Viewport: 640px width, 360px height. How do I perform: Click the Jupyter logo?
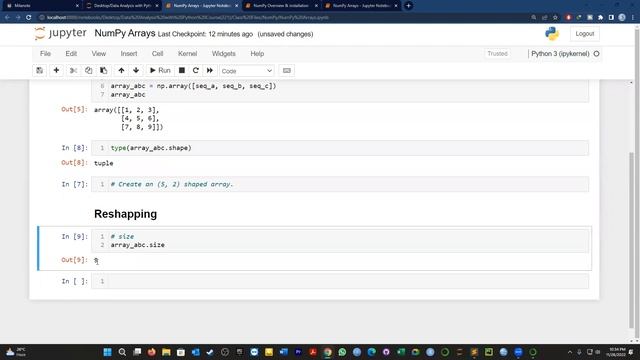coord(60,33)
